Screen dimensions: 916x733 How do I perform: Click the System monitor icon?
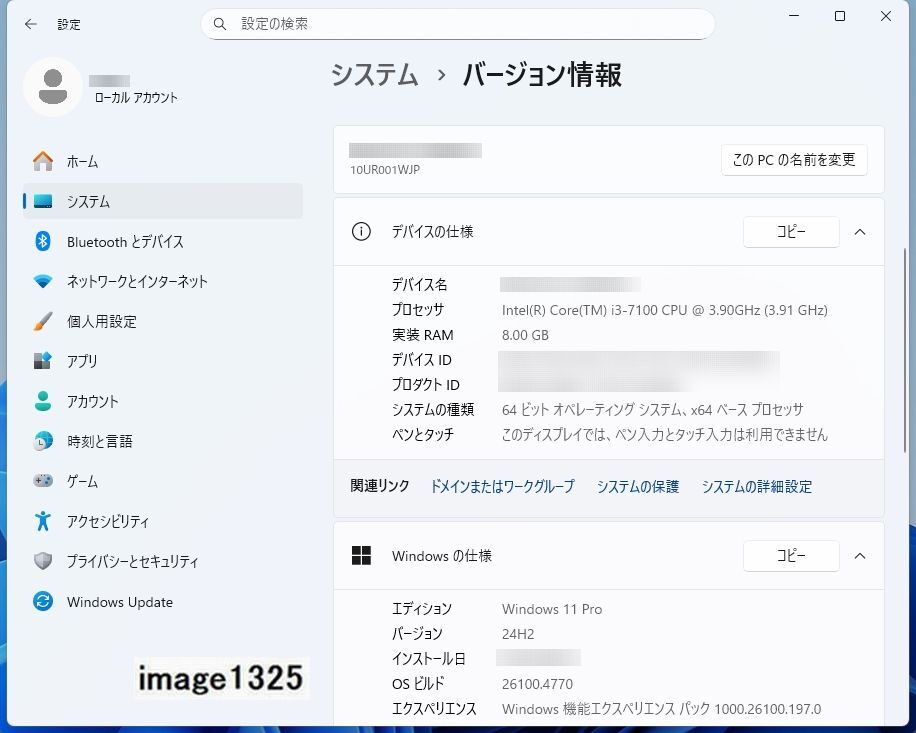click(43, 202)
